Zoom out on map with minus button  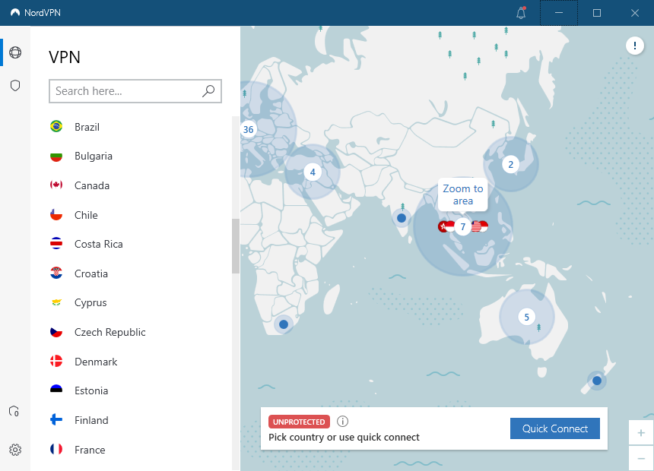[x=641, y=459]
